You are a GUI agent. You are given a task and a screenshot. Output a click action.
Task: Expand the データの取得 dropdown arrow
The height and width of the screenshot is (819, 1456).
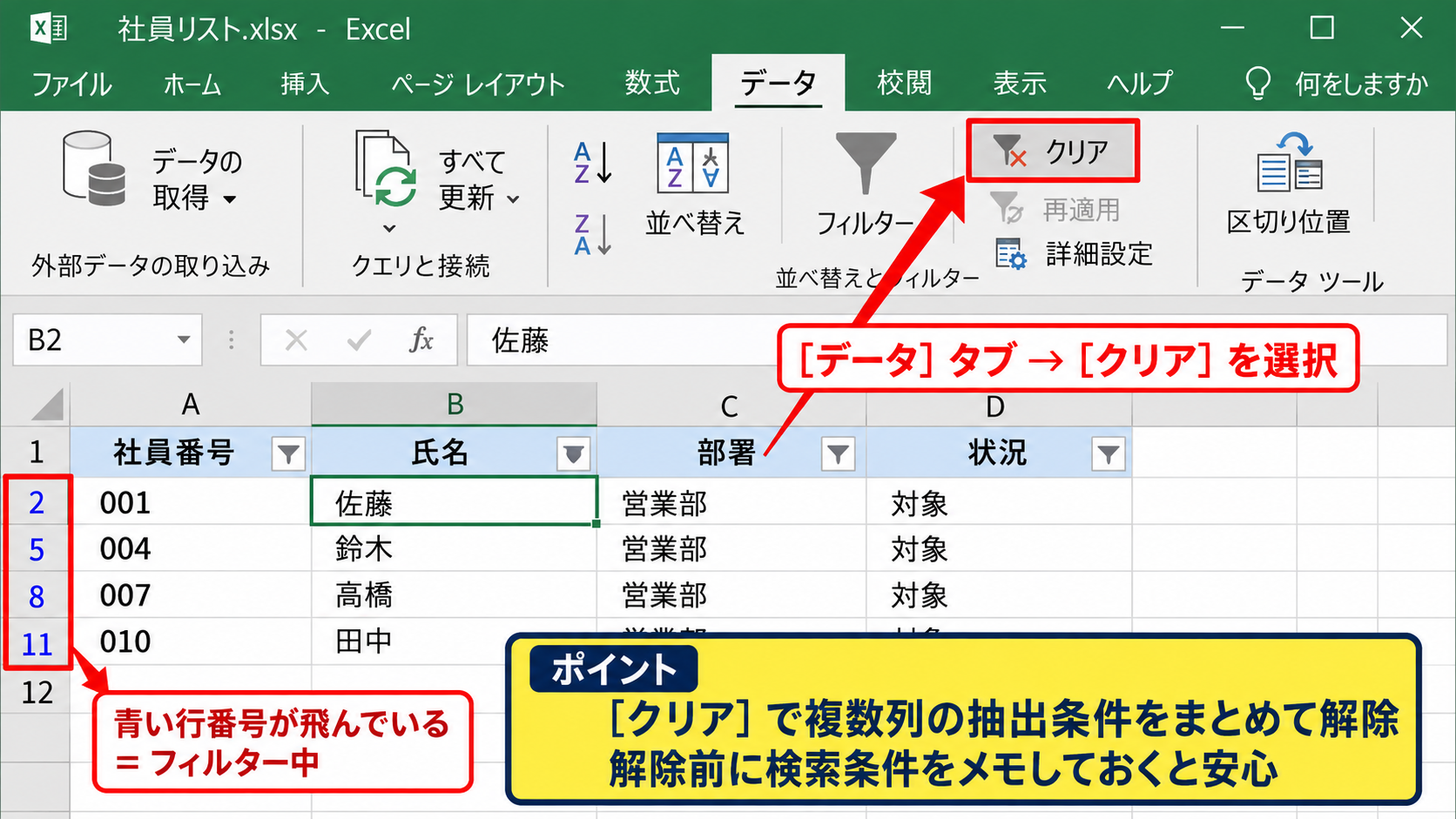click(230, 199)
